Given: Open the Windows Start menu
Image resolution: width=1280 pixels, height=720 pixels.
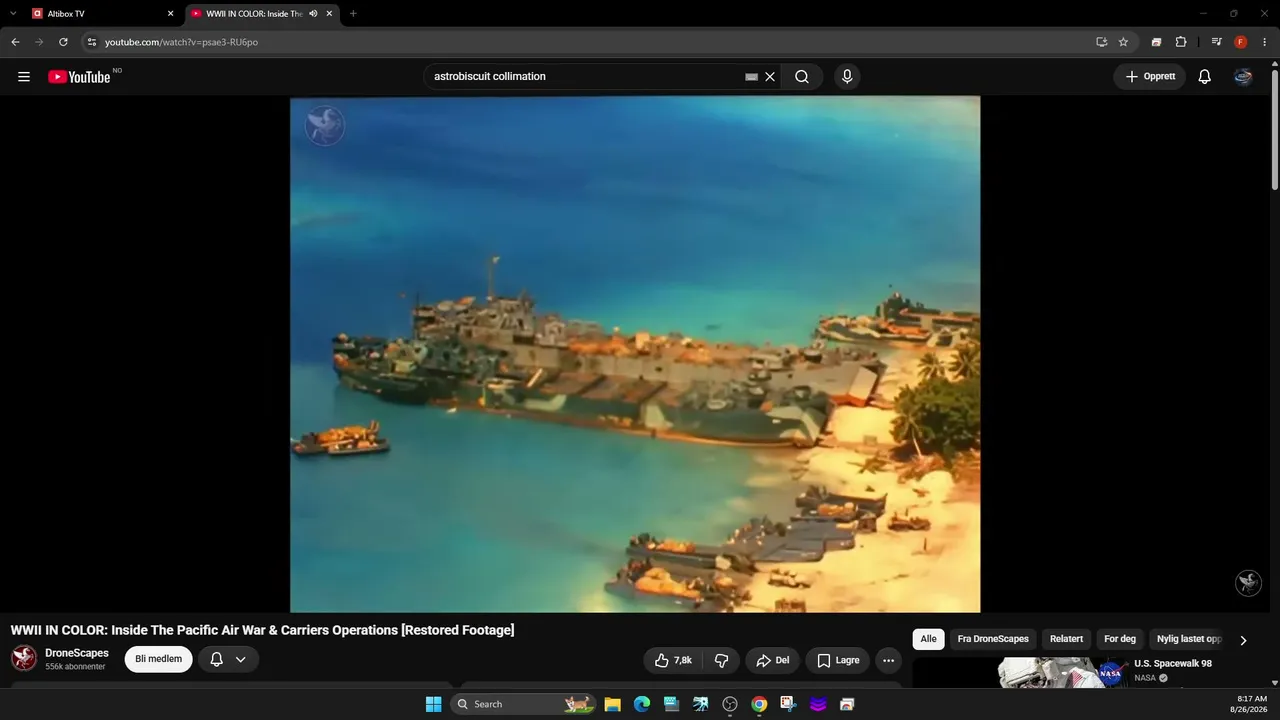Looking at the screenshot, I should tap(433, 704).
